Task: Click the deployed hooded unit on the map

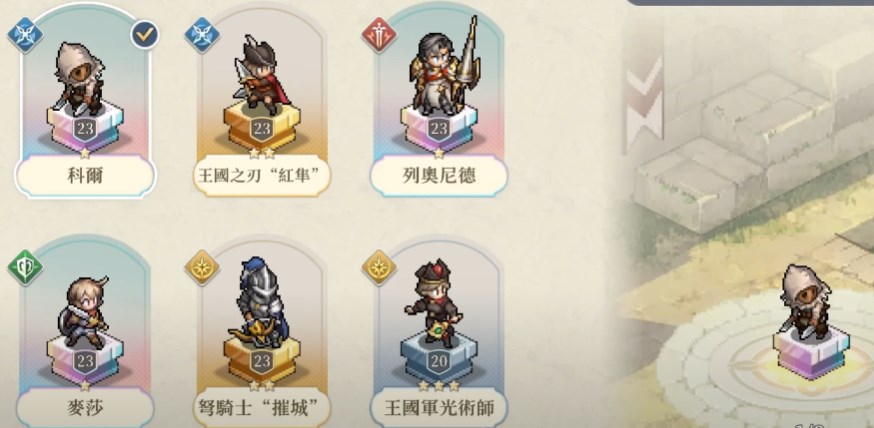Action: (x=811, y=320)
